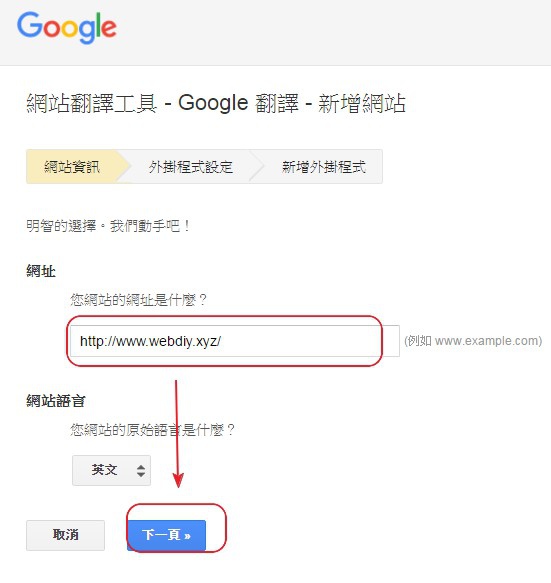Click the 您網站的原始語言是什麼？ prompt text

[x=153, y=430]
